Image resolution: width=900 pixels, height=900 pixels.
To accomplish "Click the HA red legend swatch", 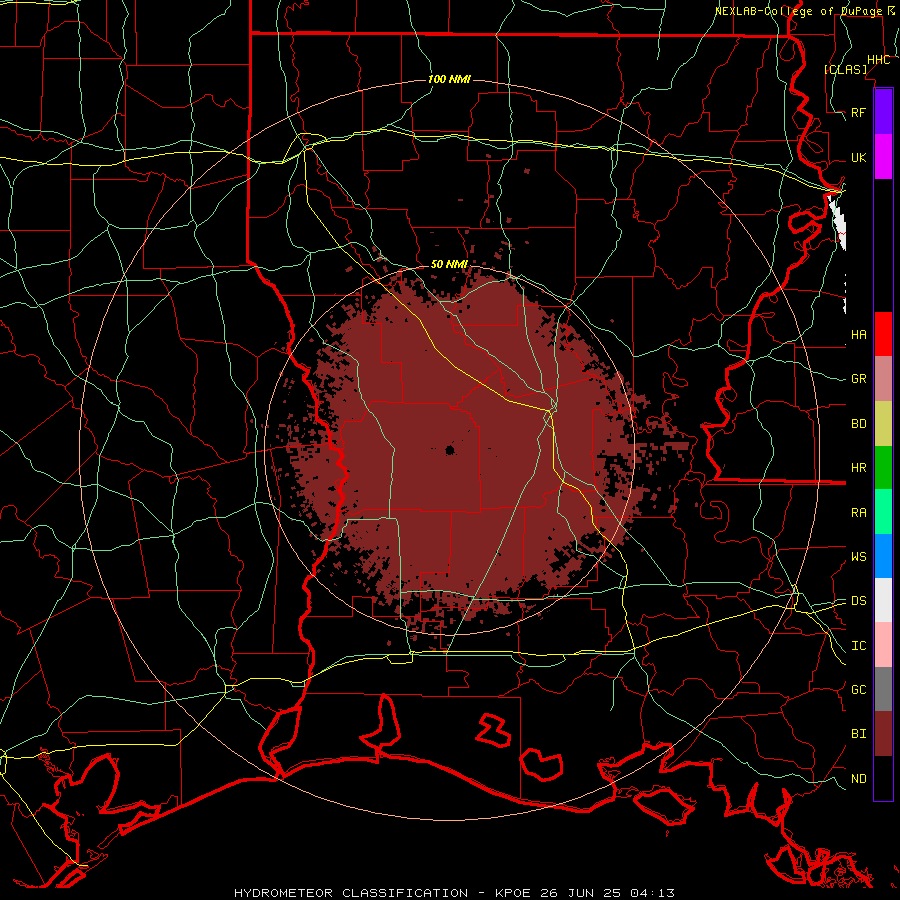I will coord(883,334).
